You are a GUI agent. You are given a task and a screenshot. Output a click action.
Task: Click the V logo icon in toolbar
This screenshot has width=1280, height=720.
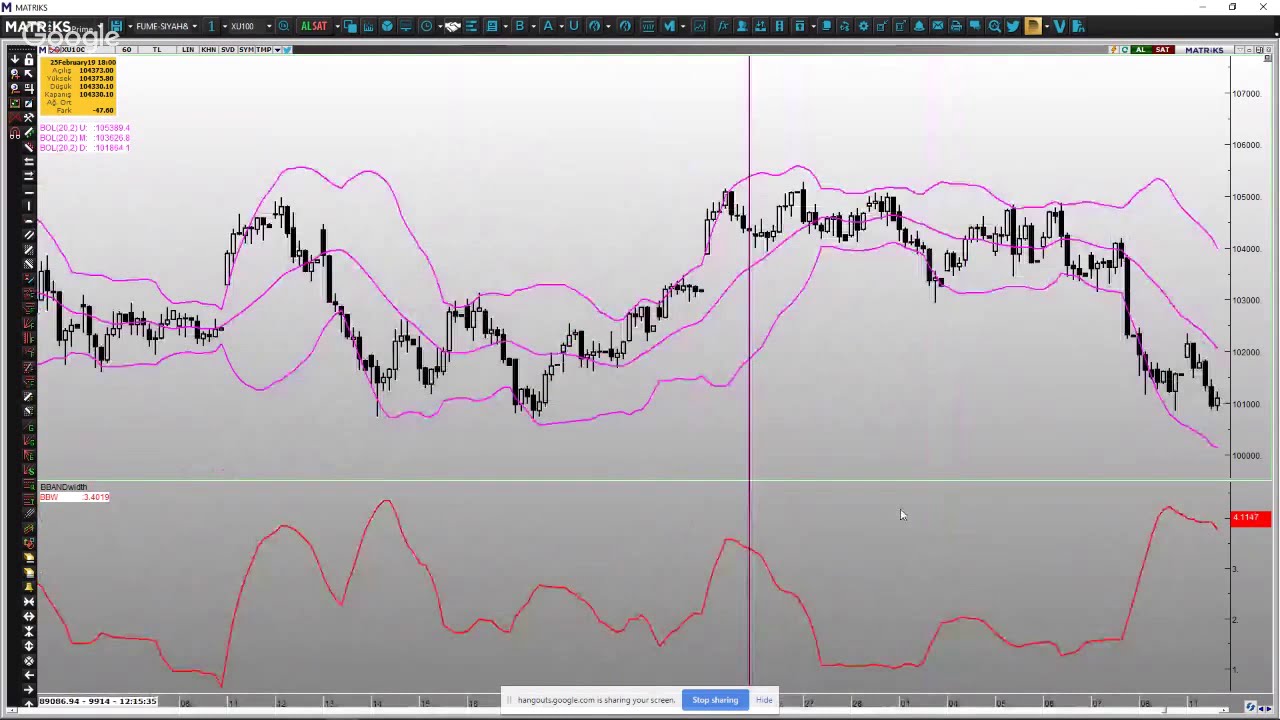pos(1060,26)
